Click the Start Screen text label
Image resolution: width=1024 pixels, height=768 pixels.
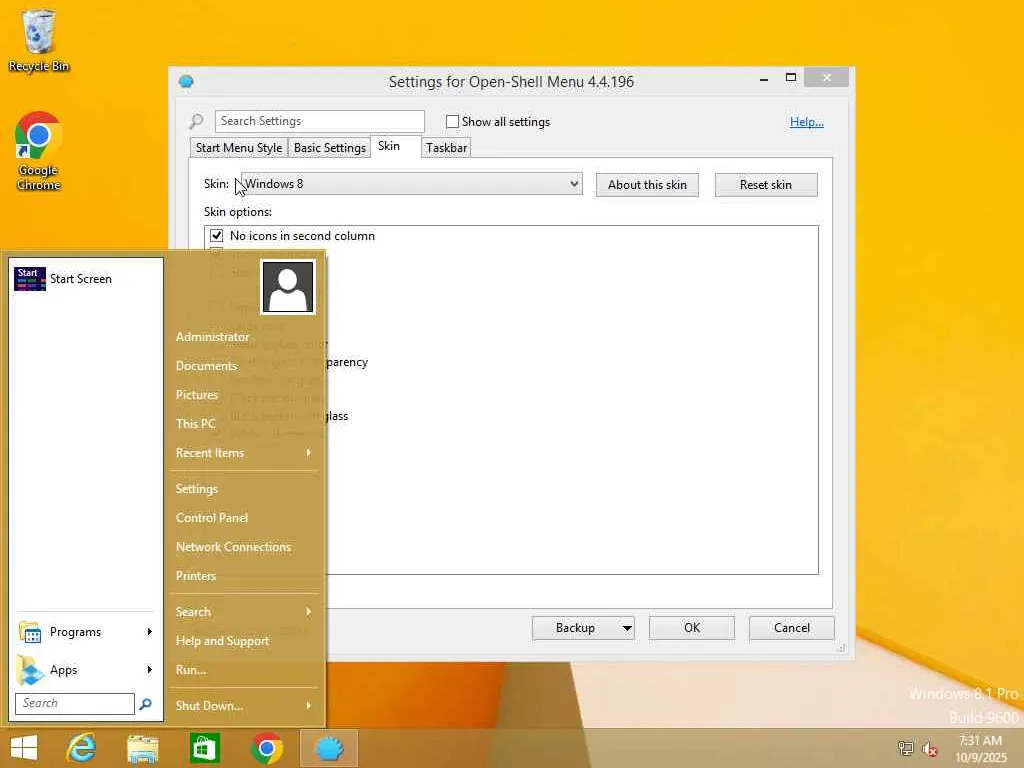coord(81,279)
